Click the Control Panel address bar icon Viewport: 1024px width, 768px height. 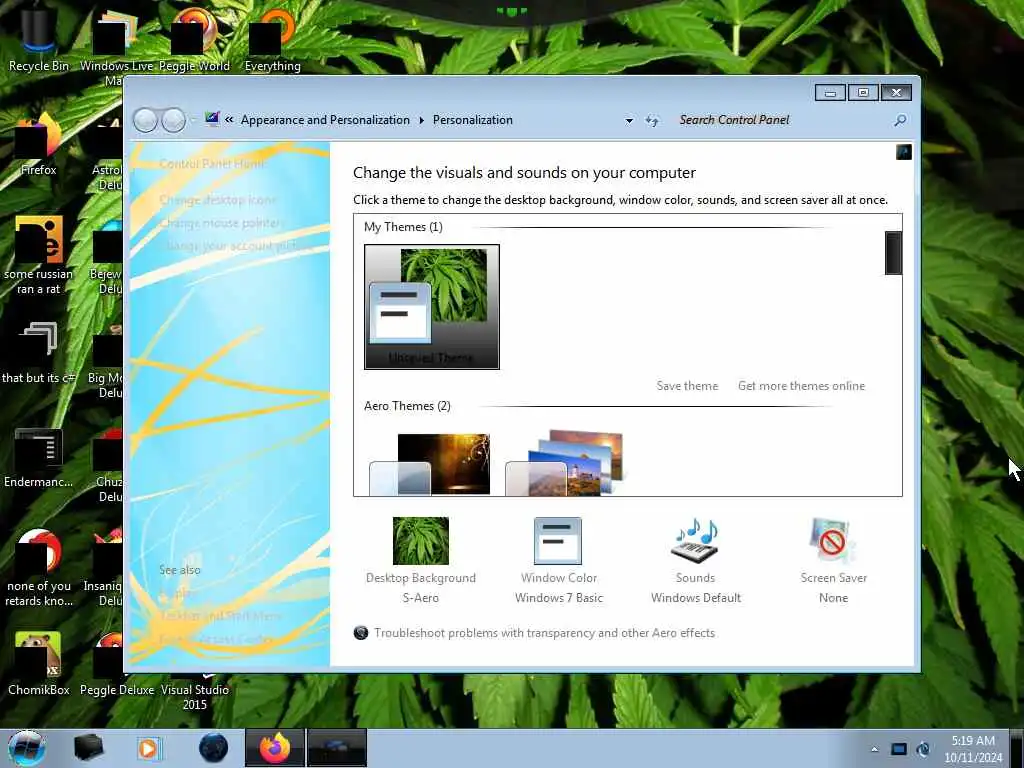pos(212,120)
